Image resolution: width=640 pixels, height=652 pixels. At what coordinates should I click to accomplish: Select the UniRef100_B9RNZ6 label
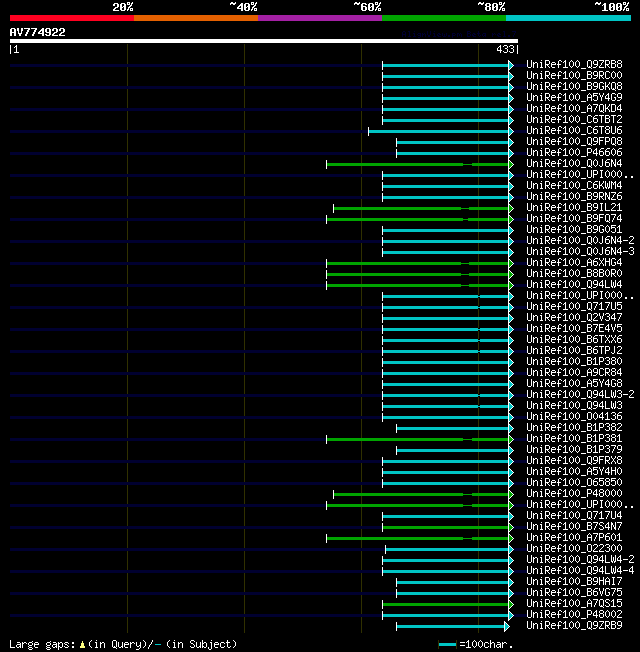[574, 196]
